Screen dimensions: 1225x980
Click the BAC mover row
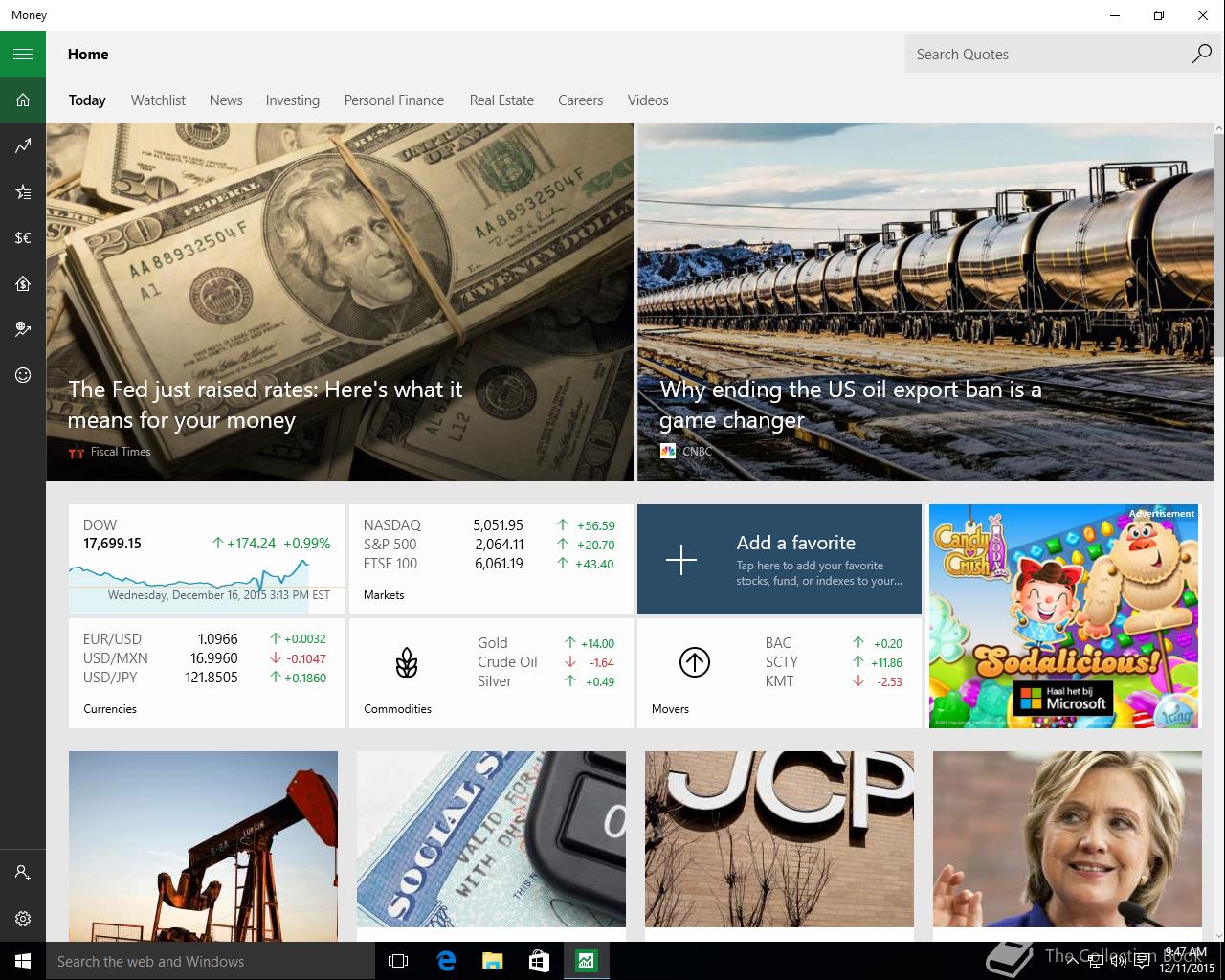[834, 643]
